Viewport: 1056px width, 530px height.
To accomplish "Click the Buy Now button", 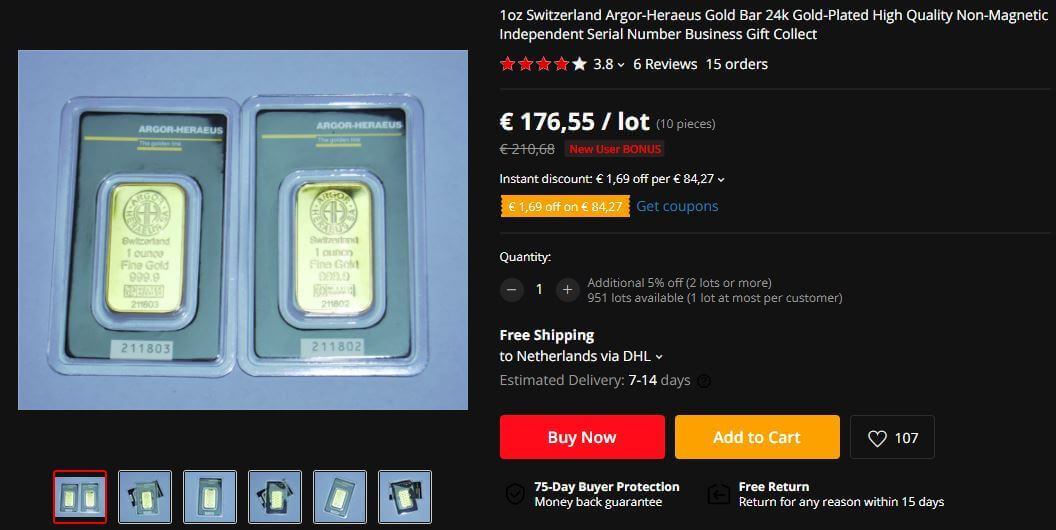I will click(x=582, y=437).
